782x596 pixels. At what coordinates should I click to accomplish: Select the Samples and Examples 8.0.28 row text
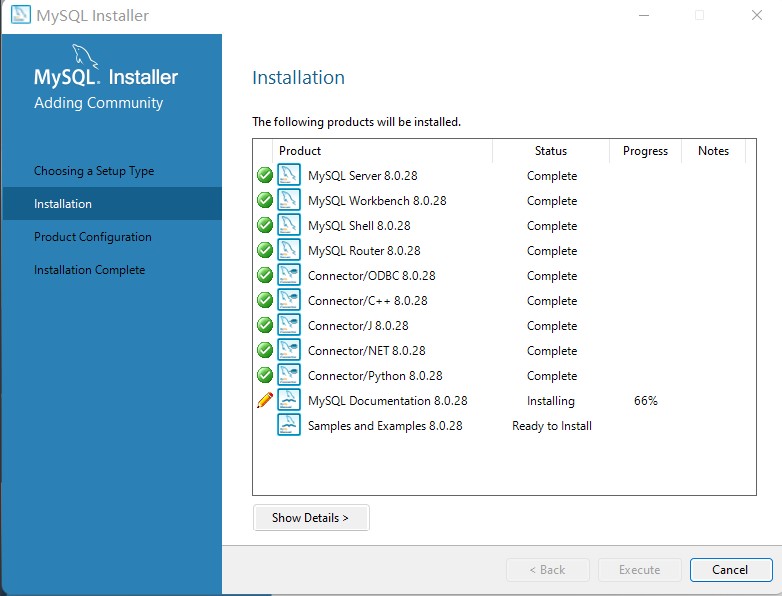[x=385, y=425]
